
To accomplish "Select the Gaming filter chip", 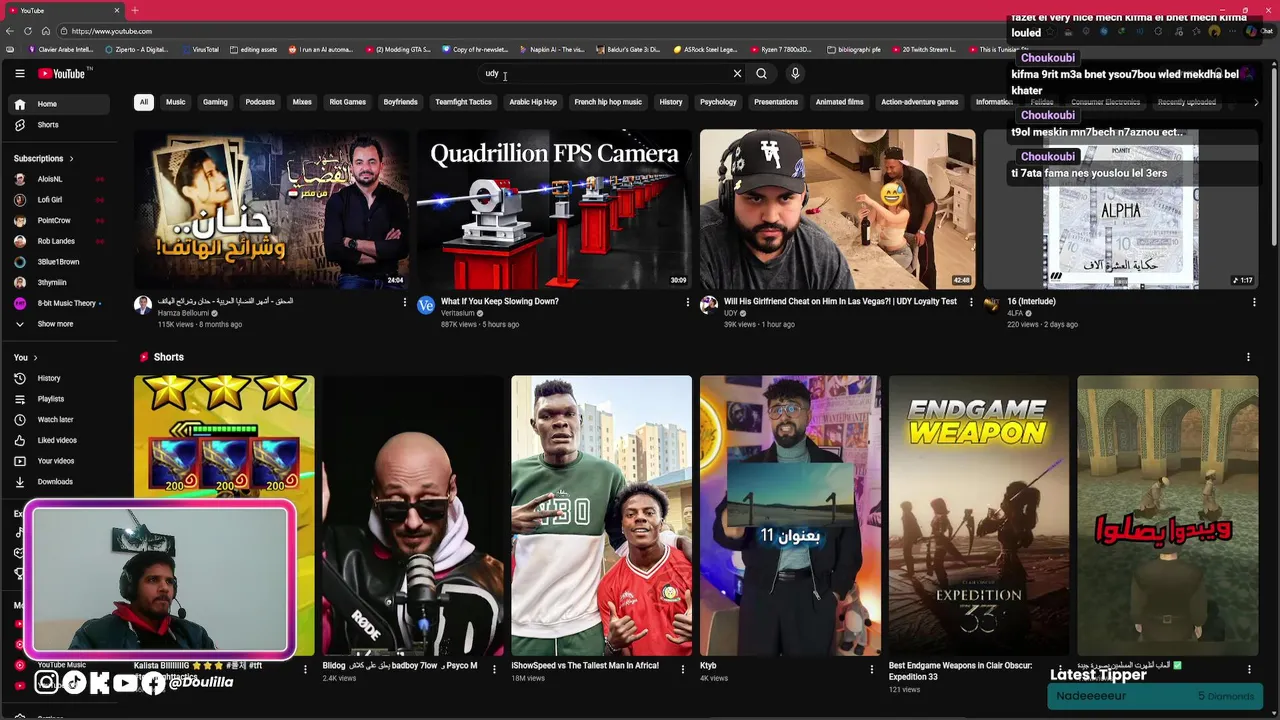I will tap(215, 102).
